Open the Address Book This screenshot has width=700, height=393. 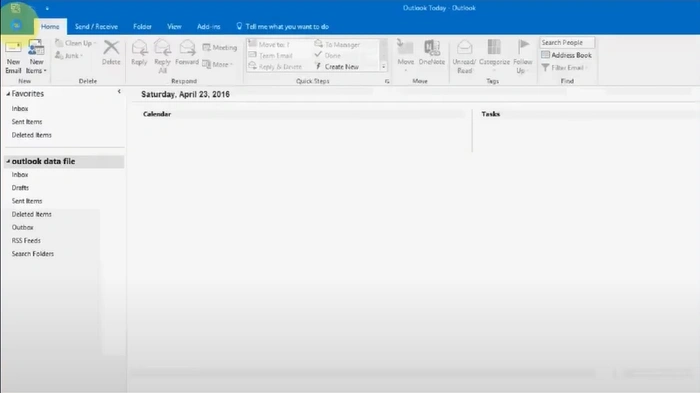pyautogui.click(x=566, y=55)
